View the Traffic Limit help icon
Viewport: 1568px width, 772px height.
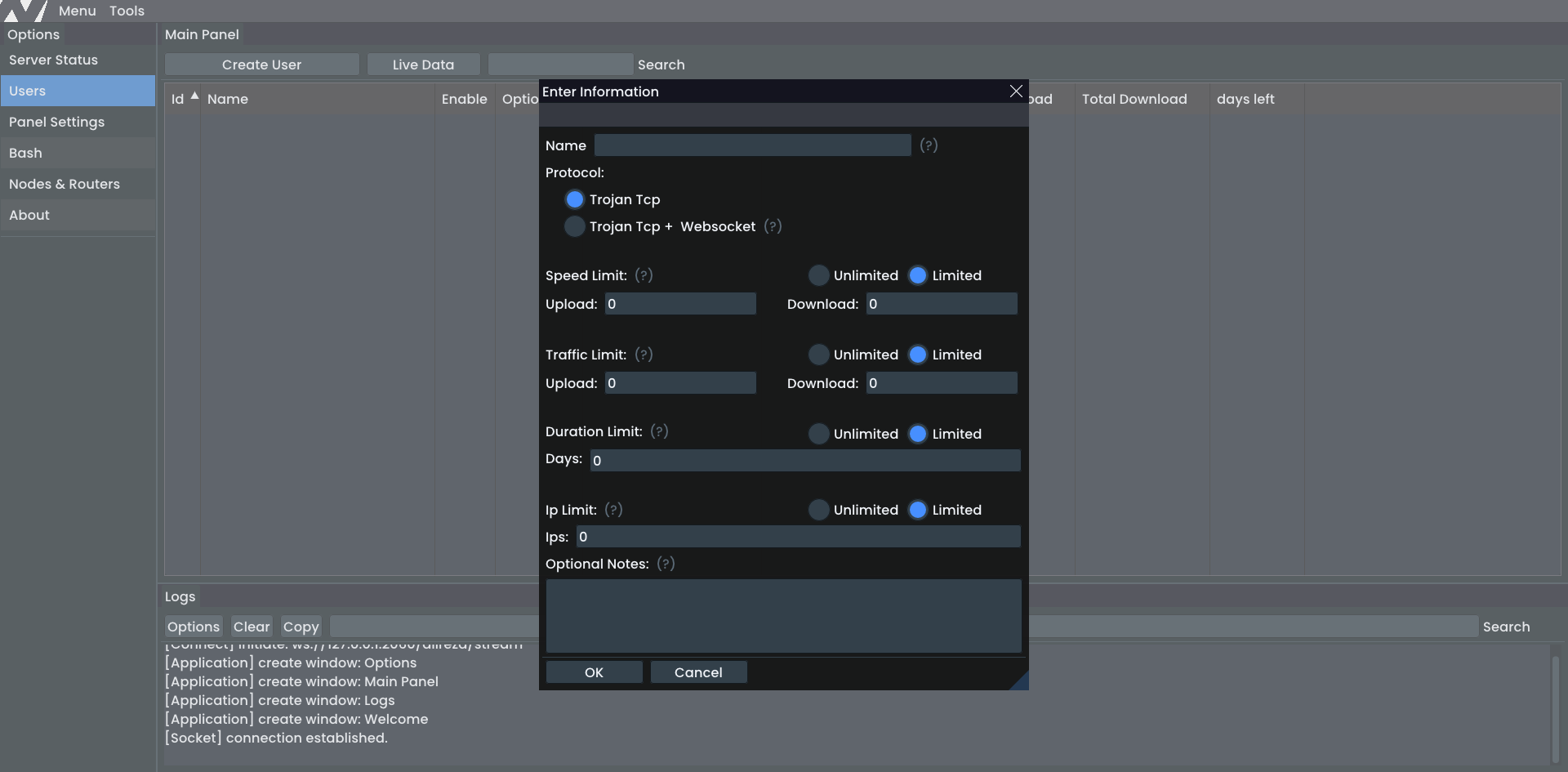[x=644, y=355]
